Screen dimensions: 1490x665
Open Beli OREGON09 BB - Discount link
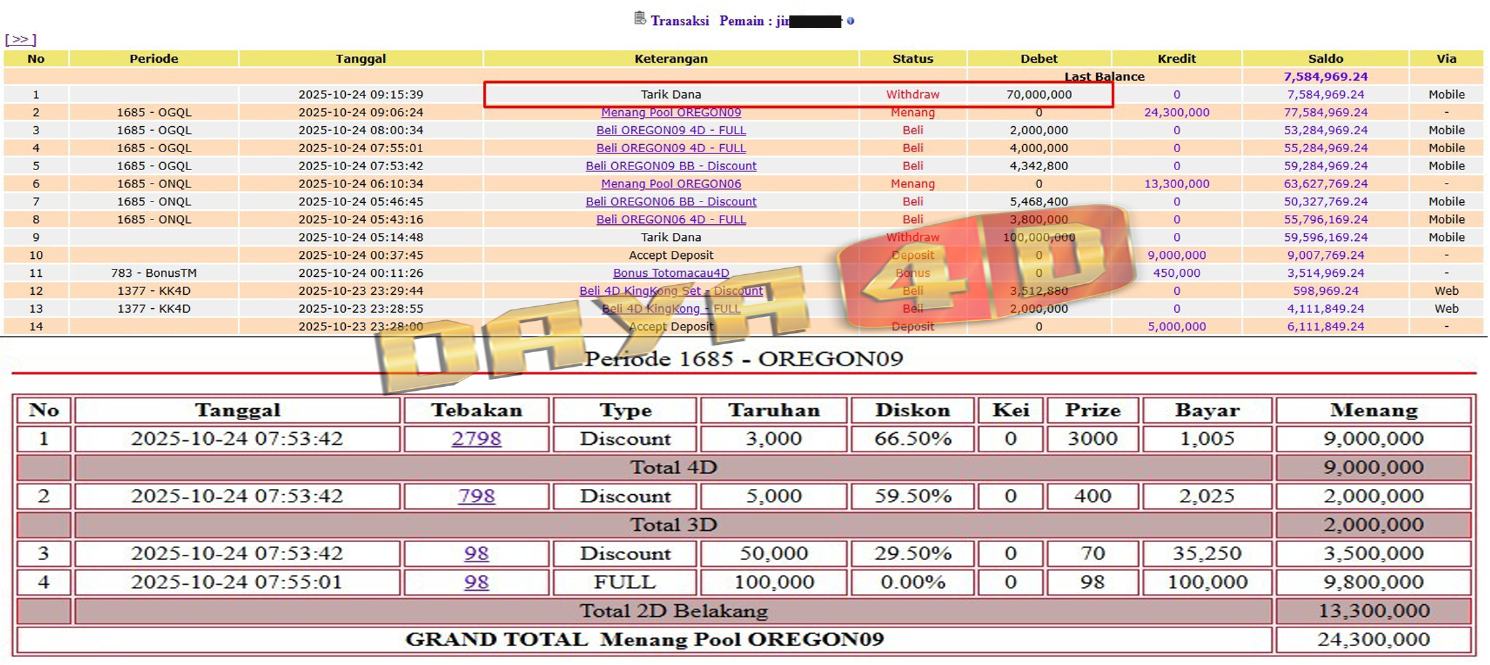pos(671,166)
